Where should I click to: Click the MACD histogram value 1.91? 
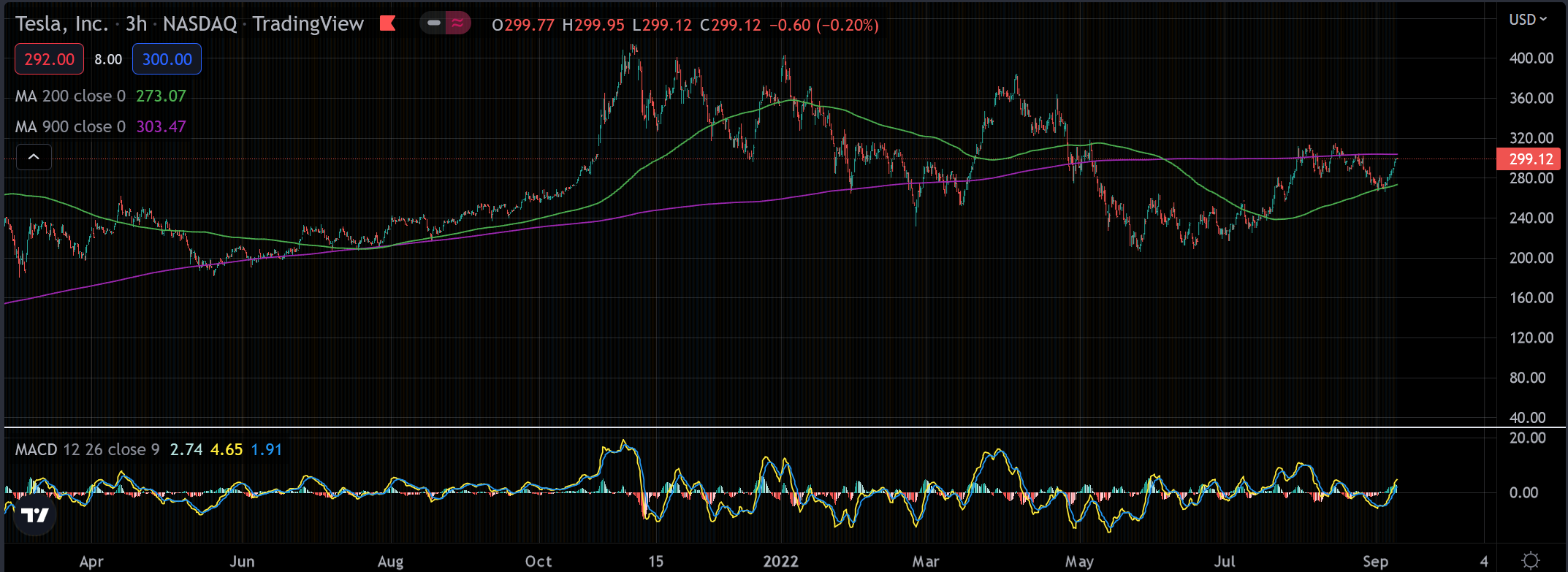point(267,449)
